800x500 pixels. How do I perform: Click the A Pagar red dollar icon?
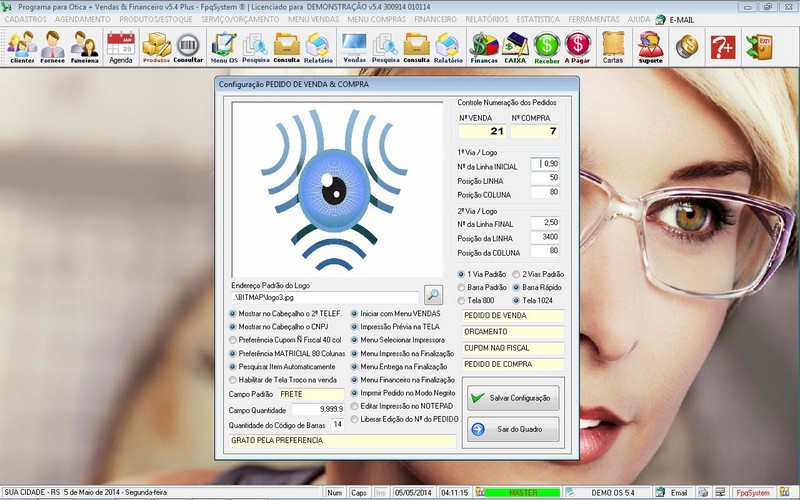[x=578, y=46]
